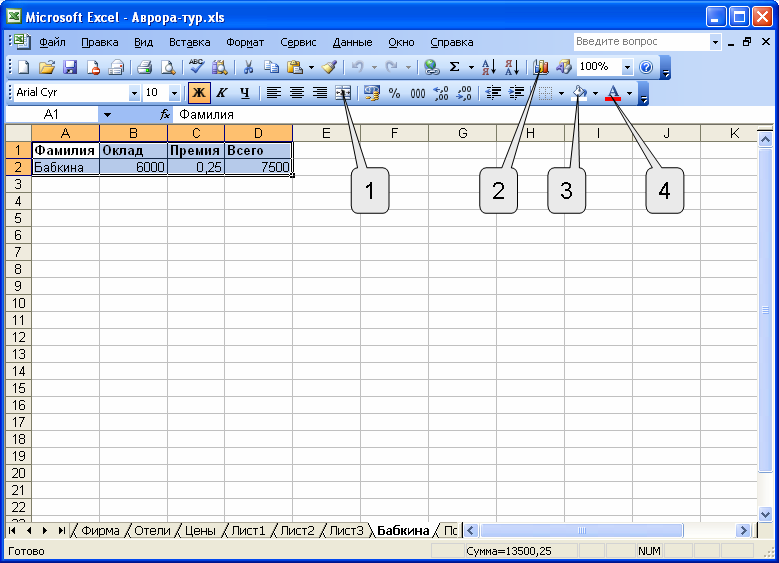This screenshot has width=779, height=563.
Task: Expand the Arial Cyr font name dropdown
Action: (x=134, y=93)
